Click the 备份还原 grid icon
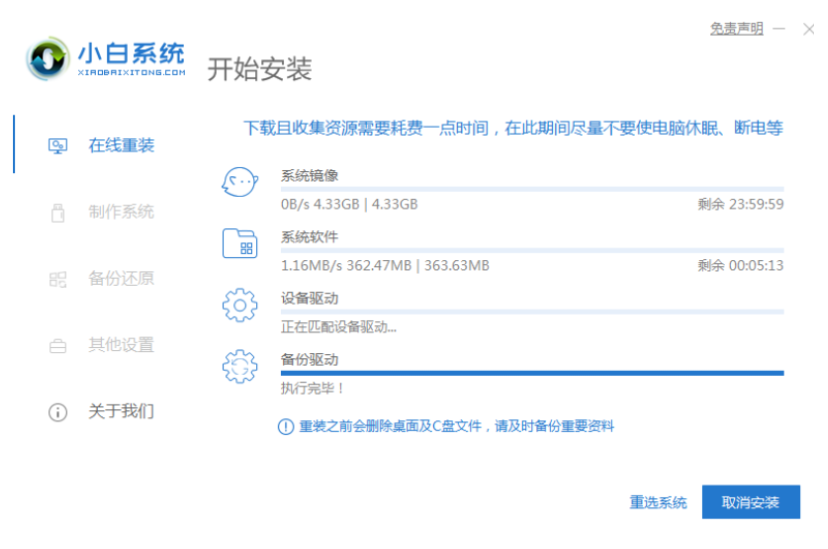This screenshot has height=549, width=828. 58,279
